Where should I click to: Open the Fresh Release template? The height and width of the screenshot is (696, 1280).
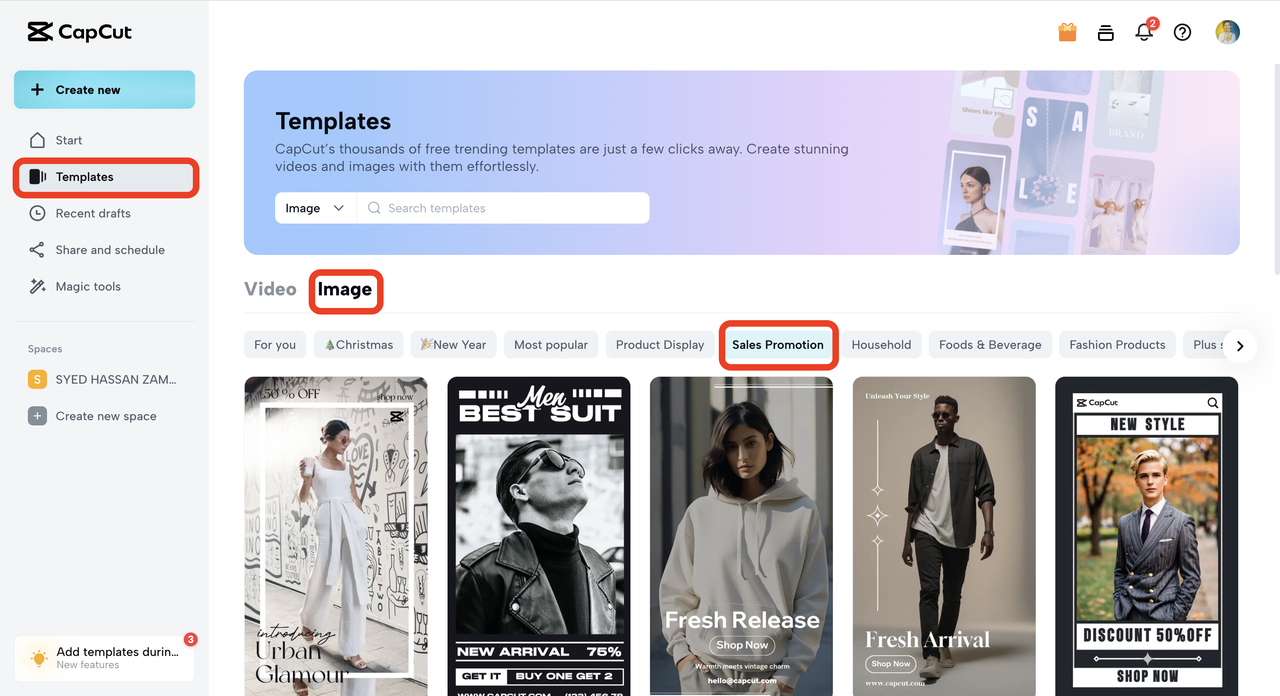741,536
